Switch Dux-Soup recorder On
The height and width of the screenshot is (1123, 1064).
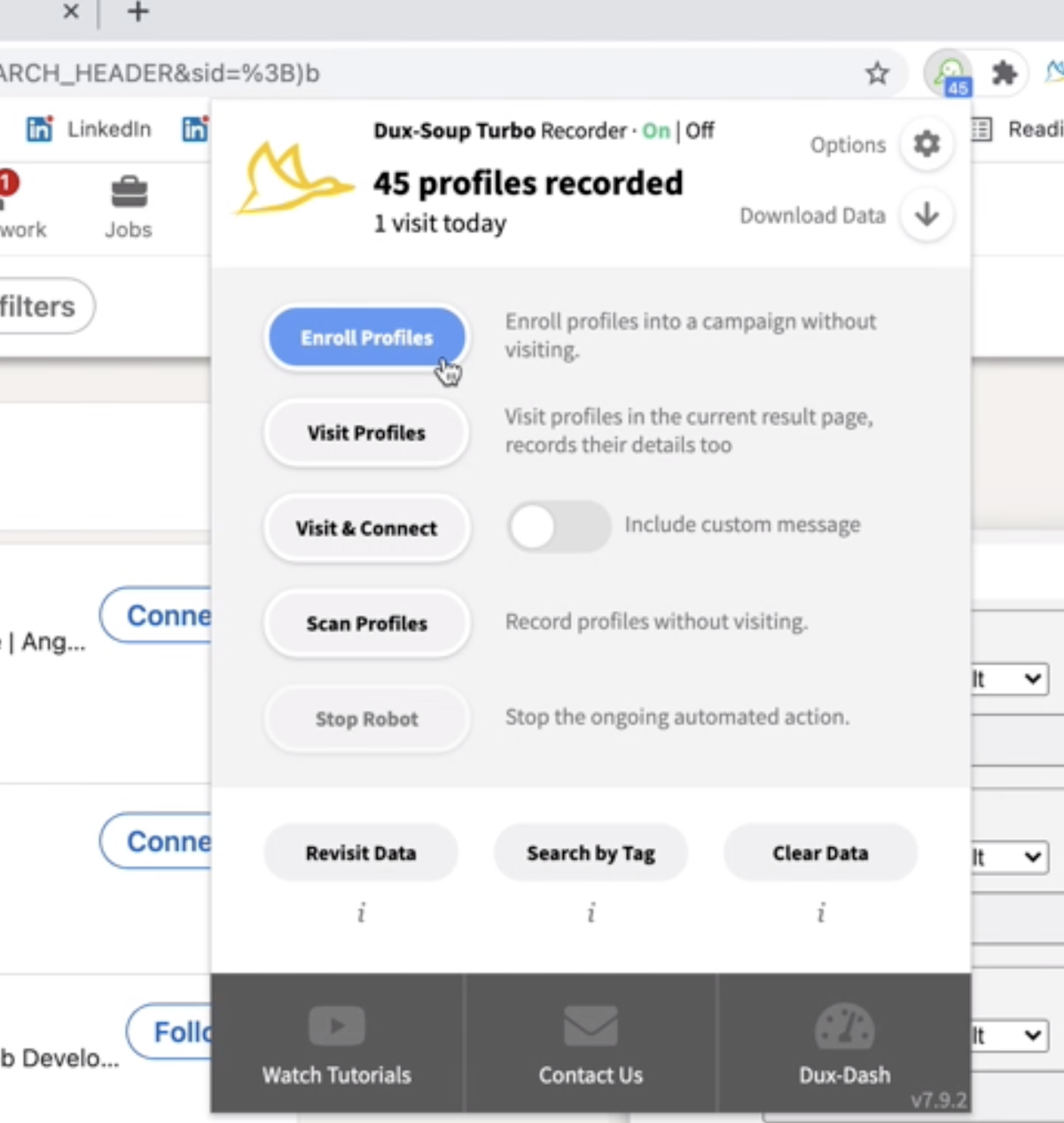(x=656, y=131)
